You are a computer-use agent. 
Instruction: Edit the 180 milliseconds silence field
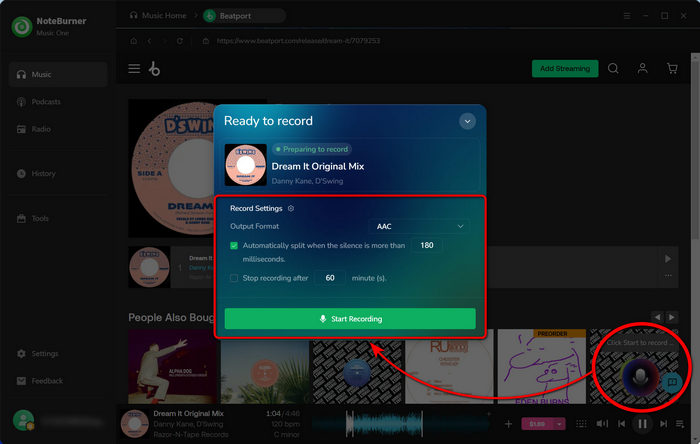(x=427, y=245)
